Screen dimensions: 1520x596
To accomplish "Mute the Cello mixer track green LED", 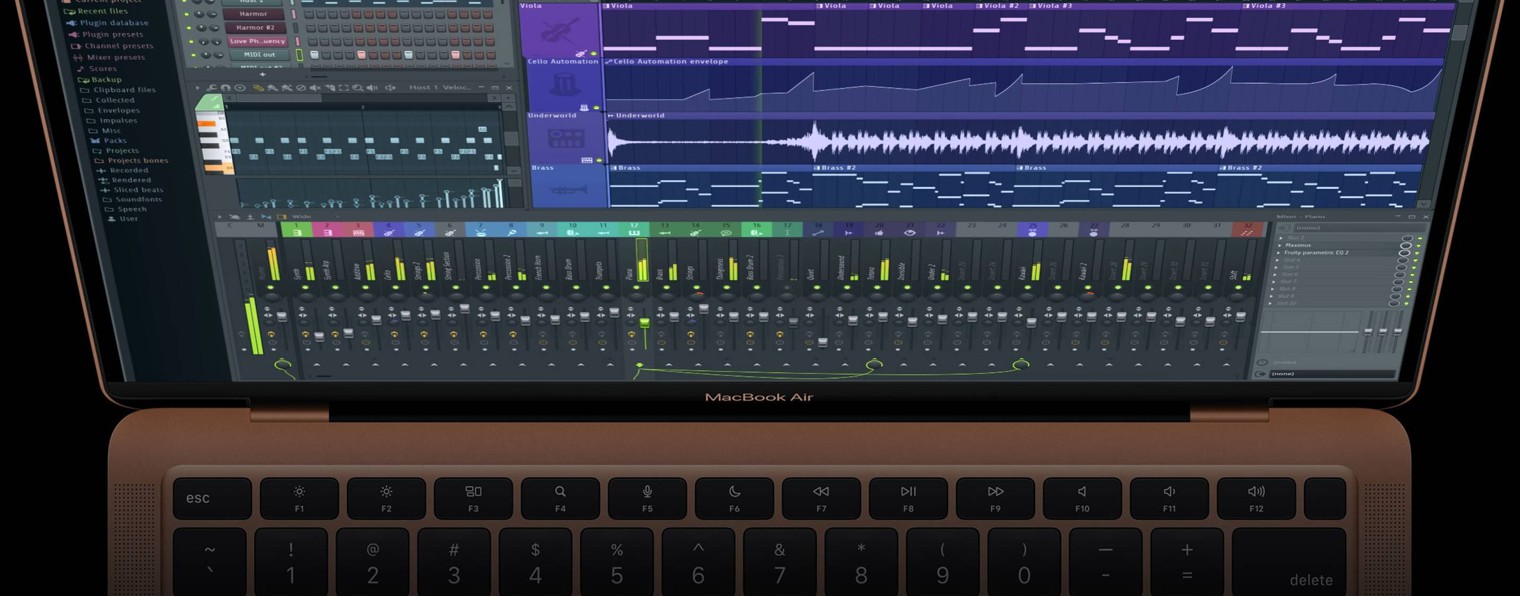I will pyautogui.click(x=393, y=288).
